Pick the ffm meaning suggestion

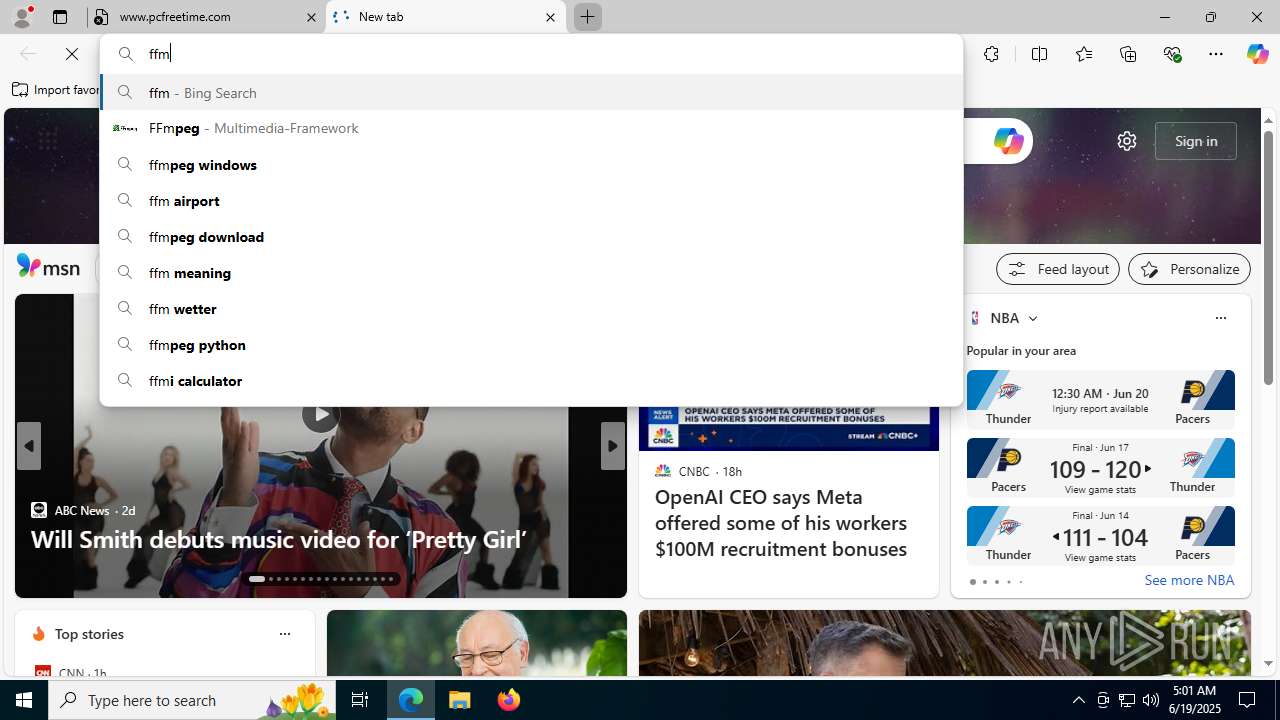tap(531, 272)
